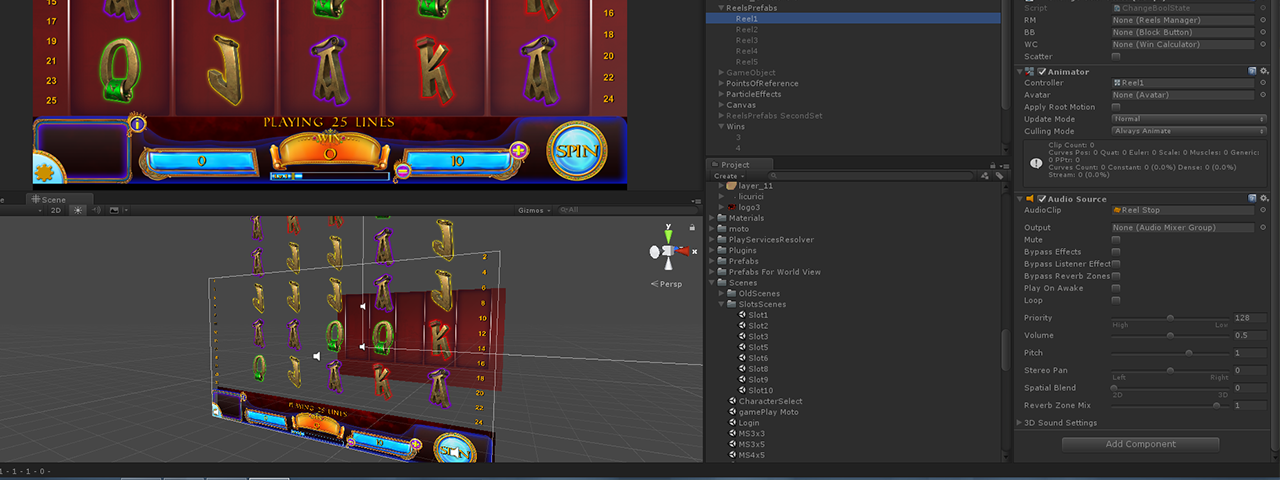Click the orientation gizmo in Scene view

tap(665, 253)
